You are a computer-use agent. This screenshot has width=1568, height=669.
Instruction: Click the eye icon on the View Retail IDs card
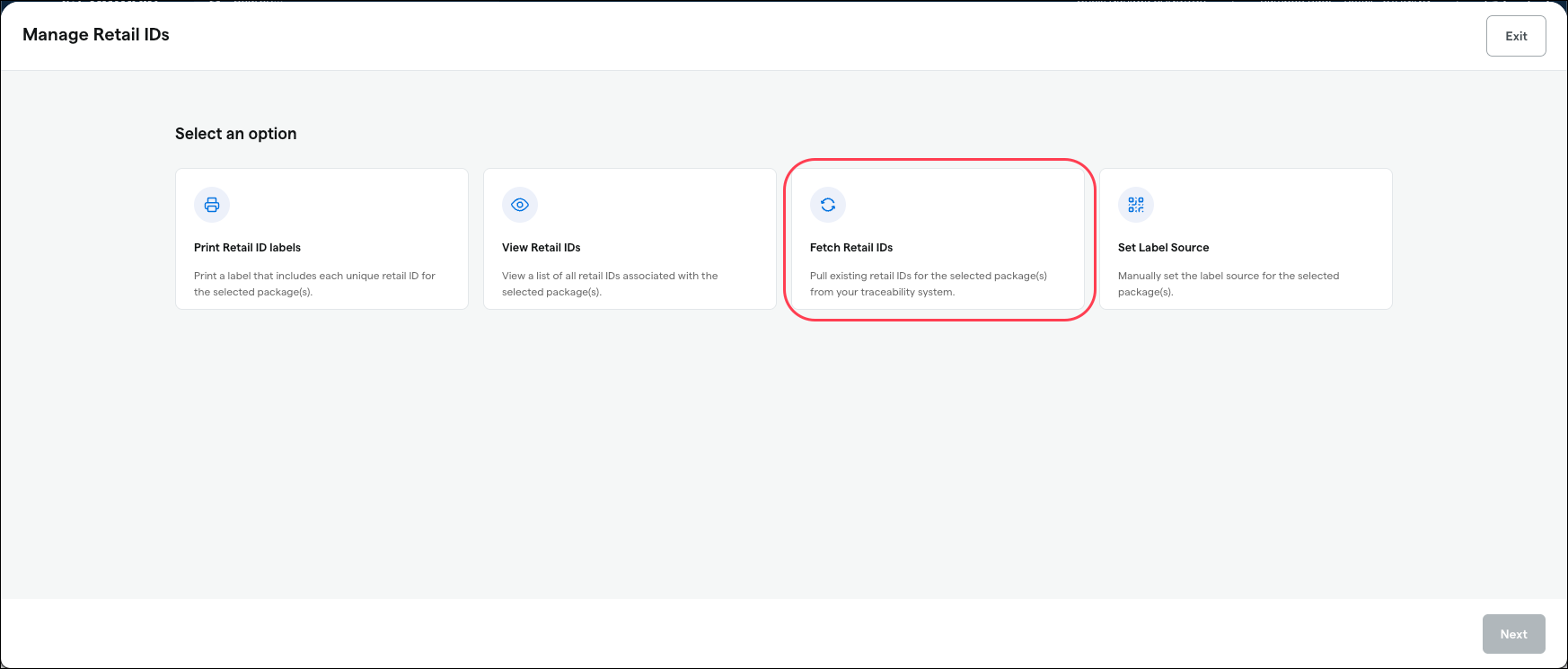(520, 205)
